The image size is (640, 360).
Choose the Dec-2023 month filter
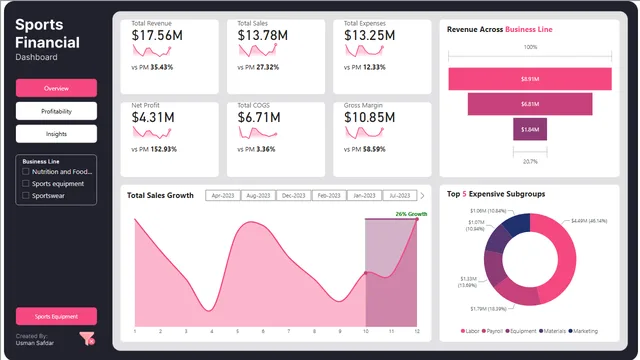coord(293,196)
